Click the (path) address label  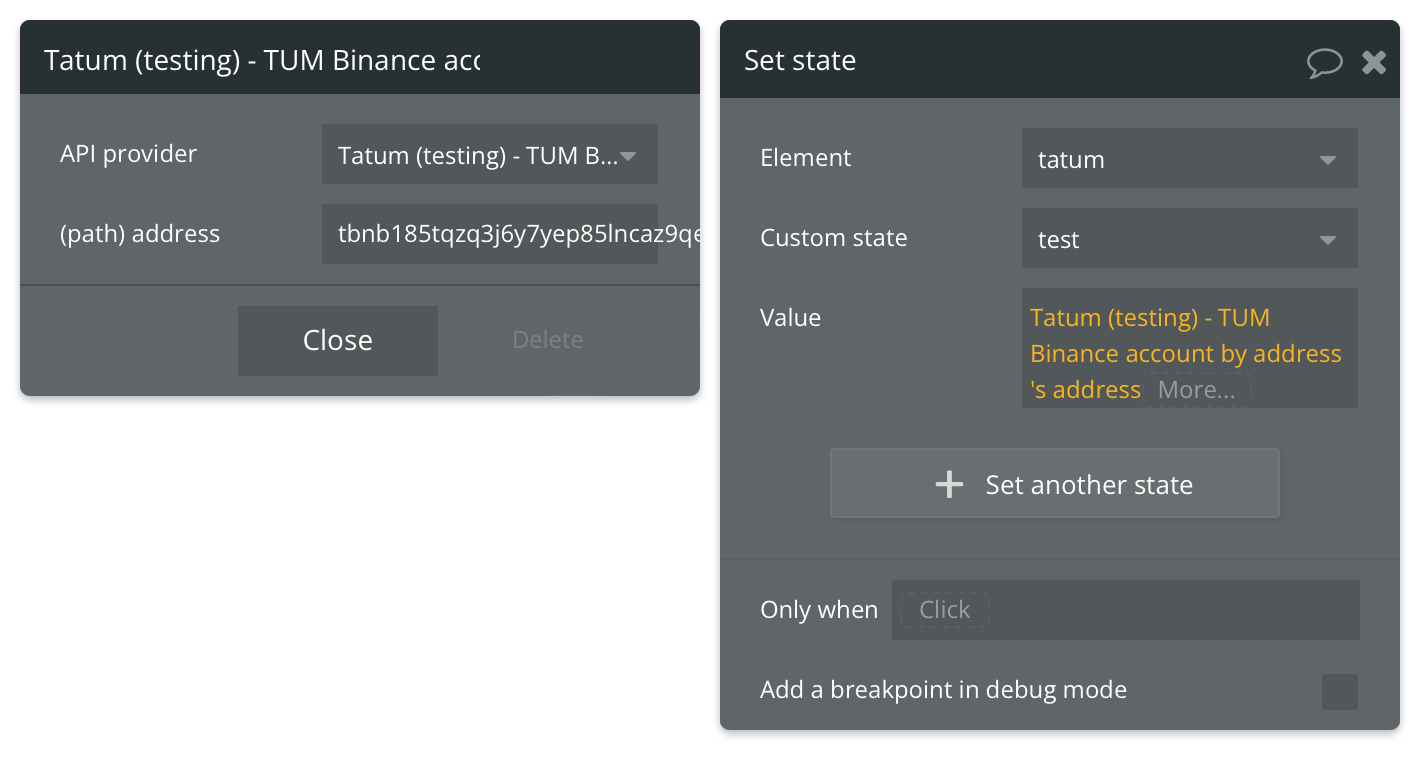coord(140,233)
